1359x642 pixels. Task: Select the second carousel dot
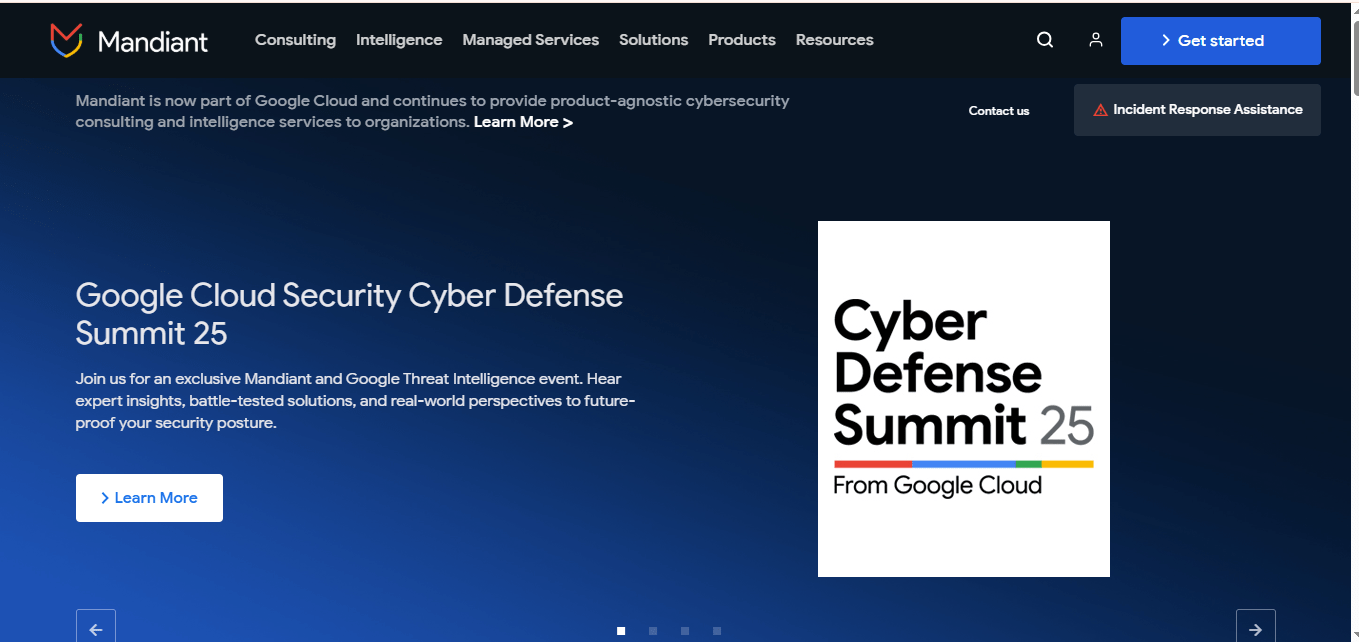(653, 631)
